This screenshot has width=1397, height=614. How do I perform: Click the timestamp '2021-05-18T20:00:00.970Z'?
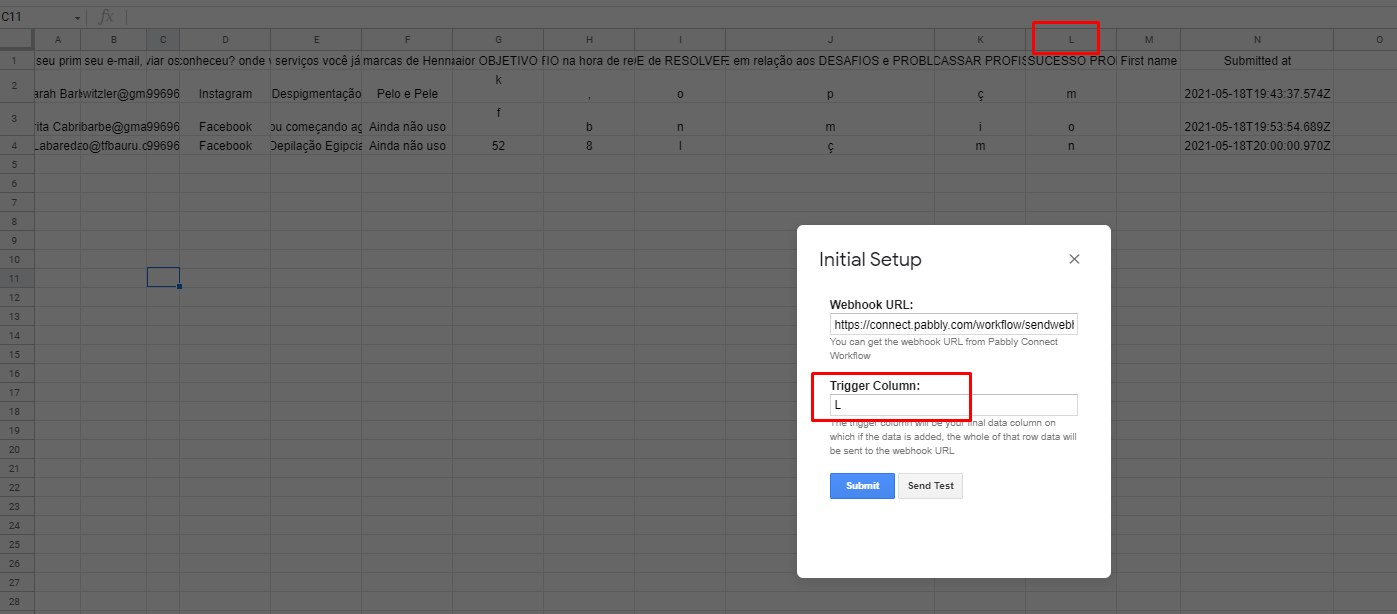click(x=1257, y=146)
